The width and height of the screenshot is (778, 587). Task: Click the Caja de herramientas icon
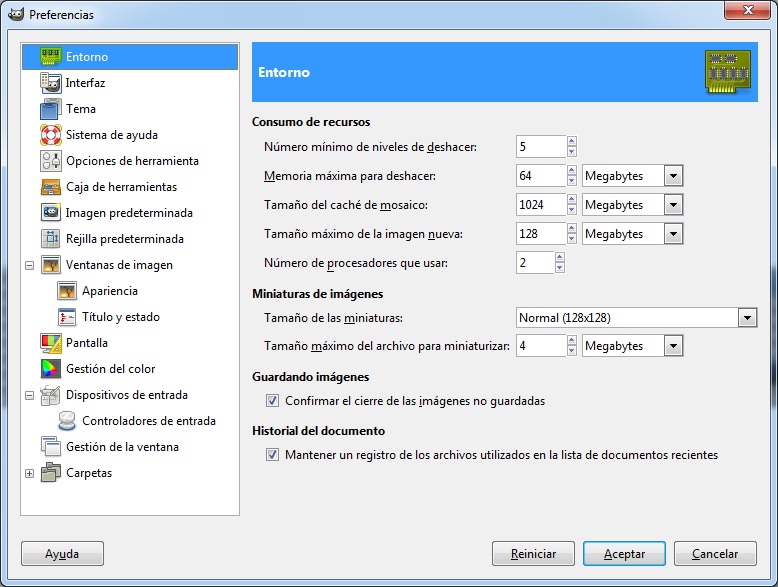click(x=51, y=187)
